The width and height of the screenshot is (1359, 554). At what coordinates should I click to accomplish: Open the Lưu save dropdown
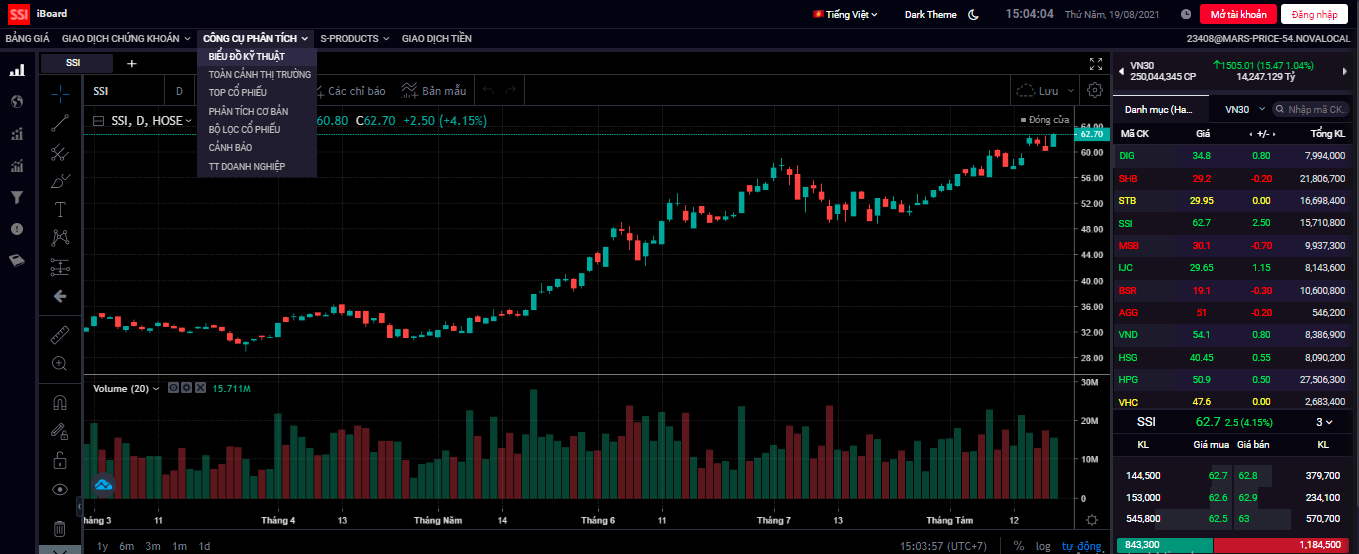coord(1045,91)
